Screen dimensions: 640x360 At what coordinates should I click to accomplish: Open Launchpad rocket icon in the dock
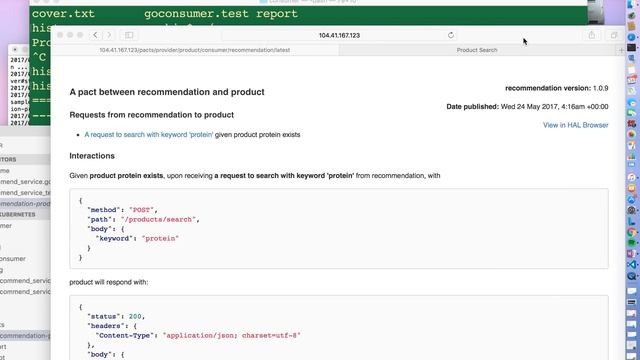click(631, 16)
